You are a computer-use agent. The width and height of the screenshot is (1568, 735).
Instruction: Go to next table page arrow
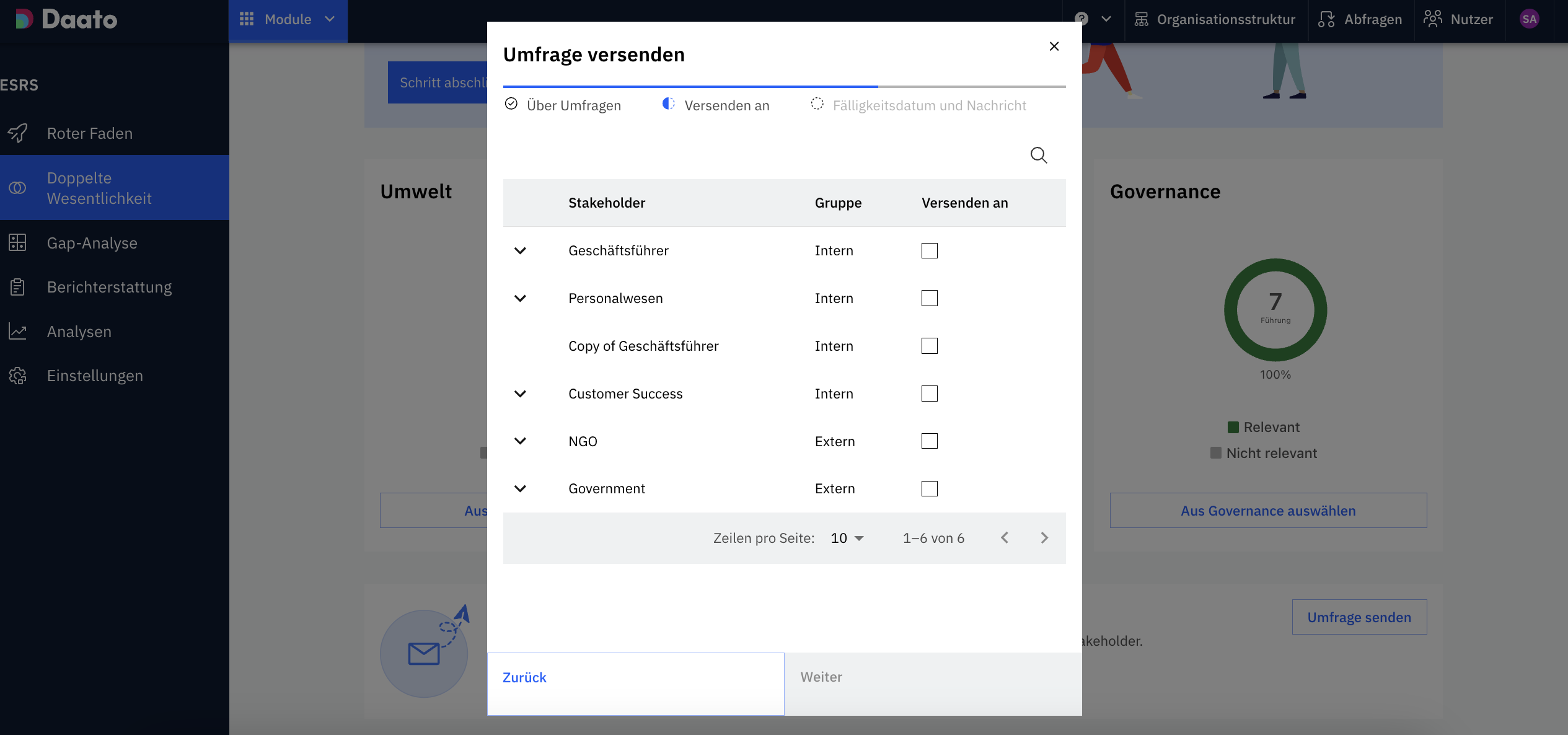pyautogui.click(x=1044, y=538)
